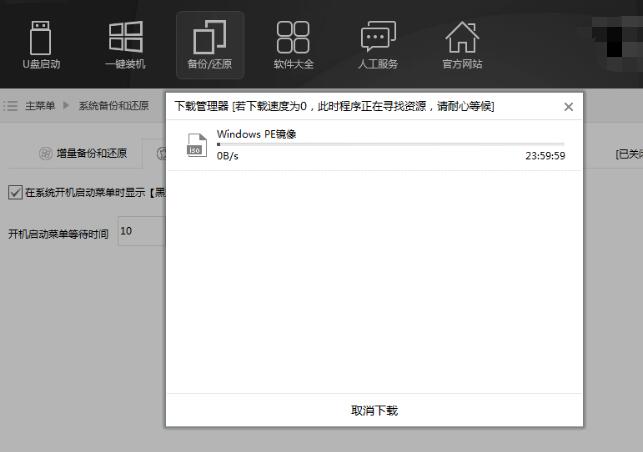Click the Windows PE镜像 download progress bar
The image size is (643, 452).
[x=390, y=145]
